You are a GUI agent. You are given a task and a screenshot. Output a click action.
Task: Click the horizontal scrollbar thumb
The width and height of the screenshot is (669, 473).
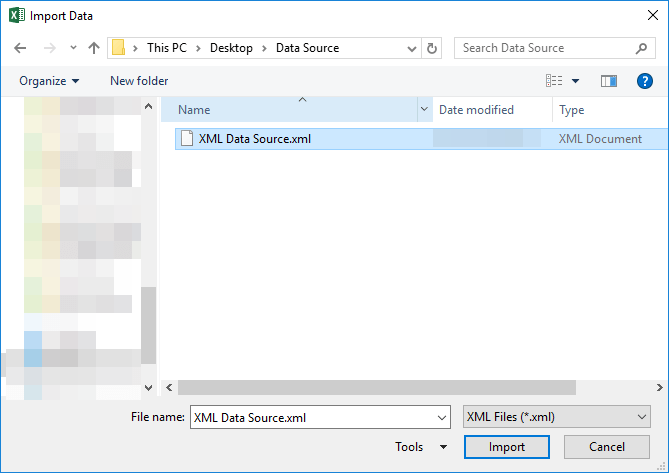click(377, 387)
